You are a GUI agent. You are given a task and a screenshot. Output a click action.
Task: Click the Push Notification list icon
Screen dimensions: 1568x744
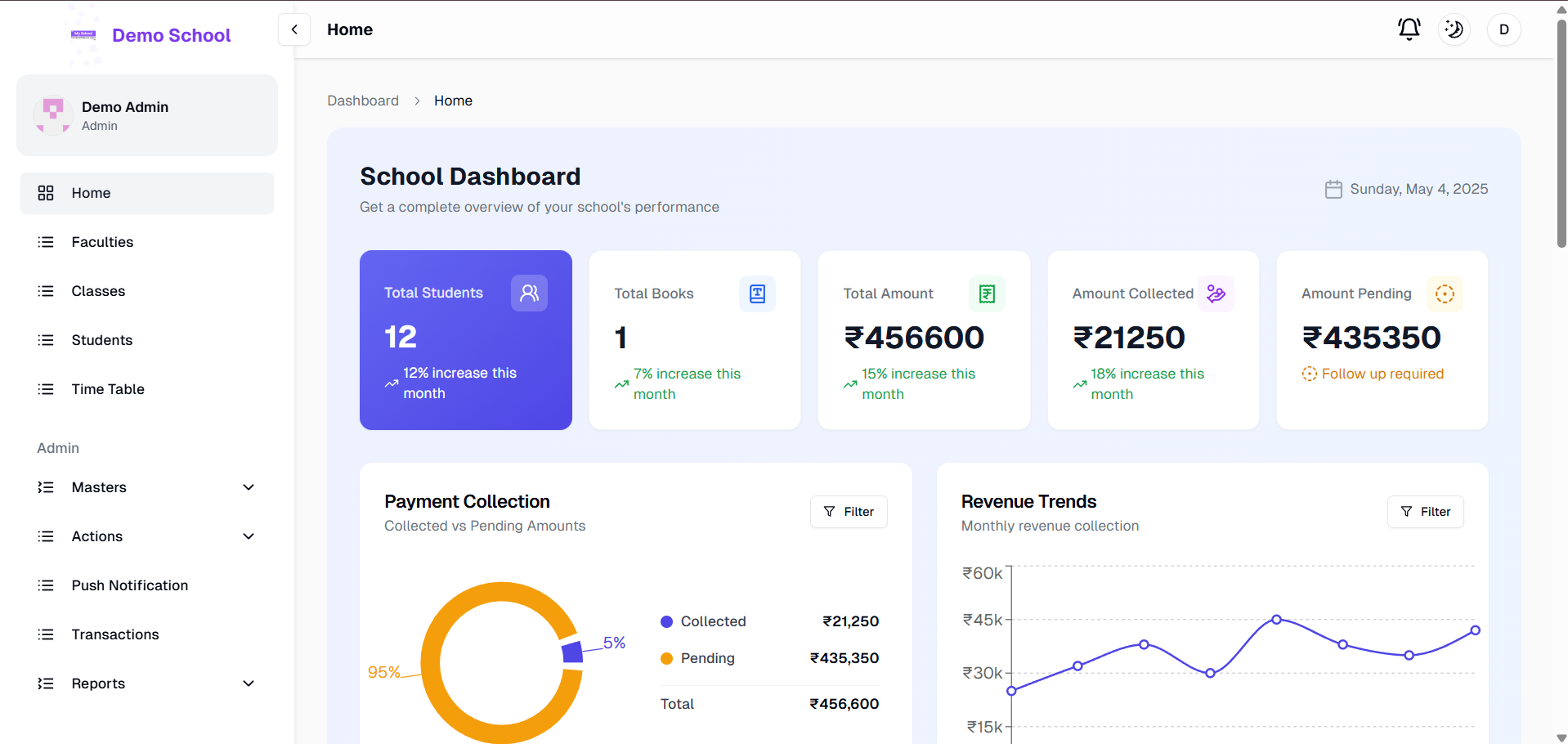click(x=46, y=585)
